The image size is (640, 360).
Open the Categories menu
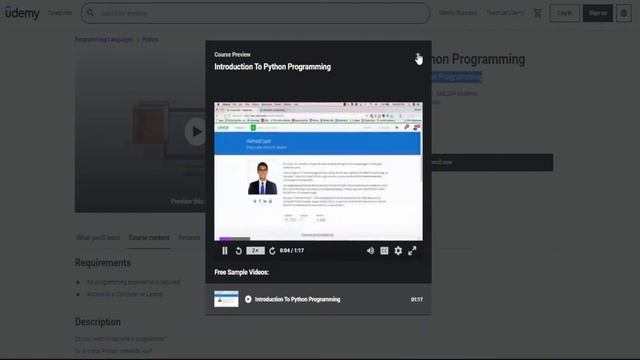coord(60,13)
